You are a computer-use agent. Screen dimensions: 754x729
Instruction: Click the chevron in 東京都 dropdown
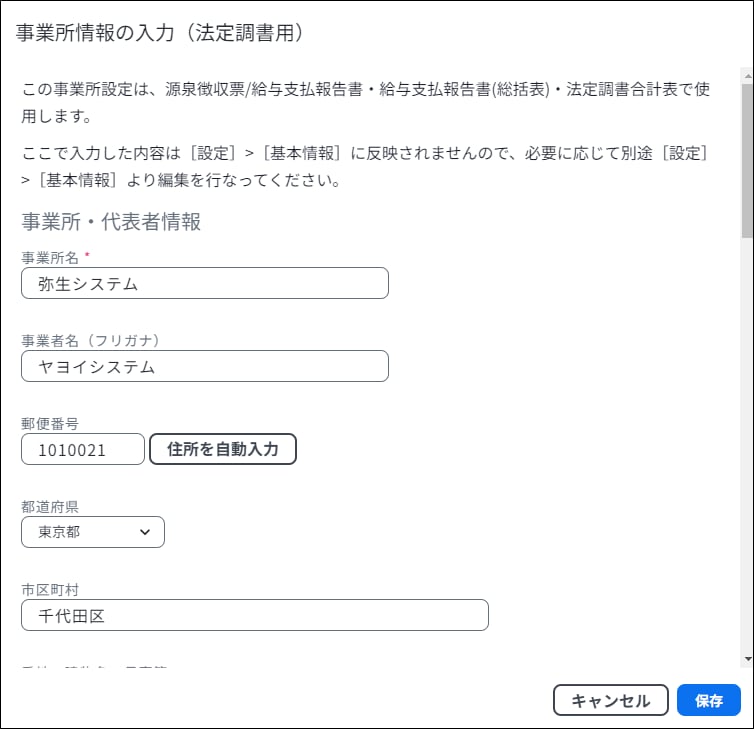(145, 532)
